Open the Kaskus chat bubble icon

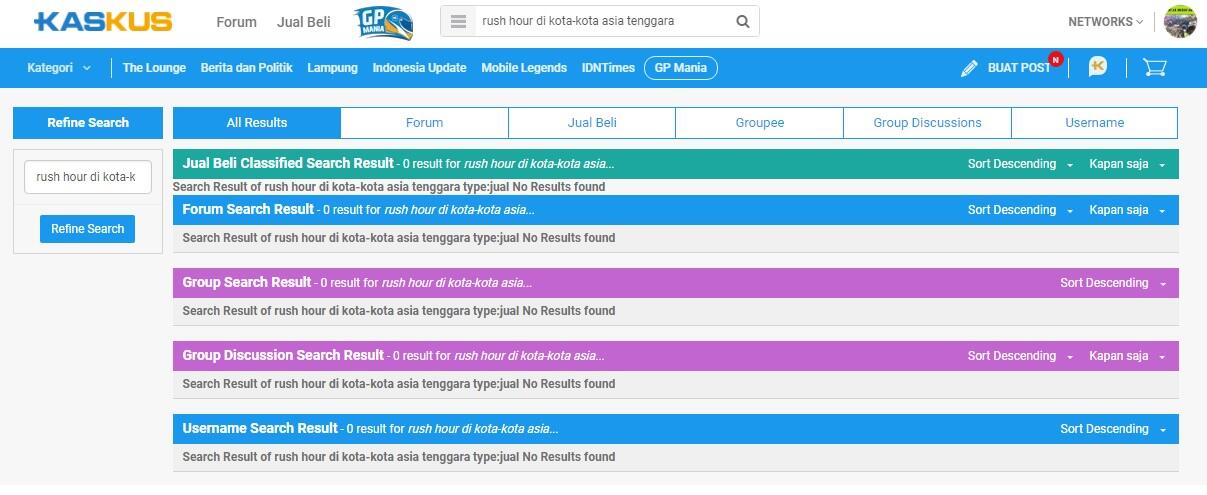coord(1098,67)
